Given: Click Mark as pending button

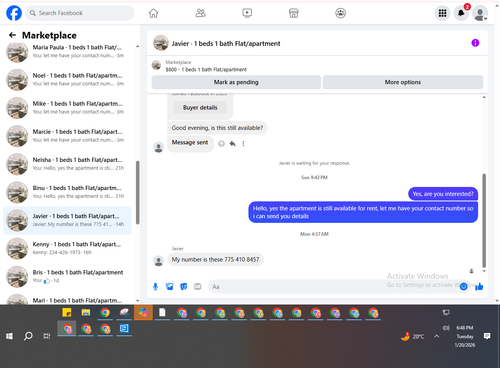Looking at the screenshot, I should pos(236,82).
